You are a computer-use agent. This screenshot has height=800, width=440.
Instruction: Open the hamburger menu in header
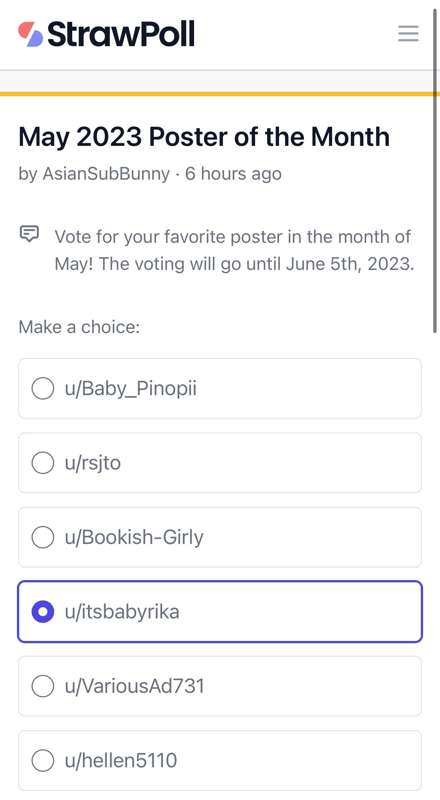(408, 34)
